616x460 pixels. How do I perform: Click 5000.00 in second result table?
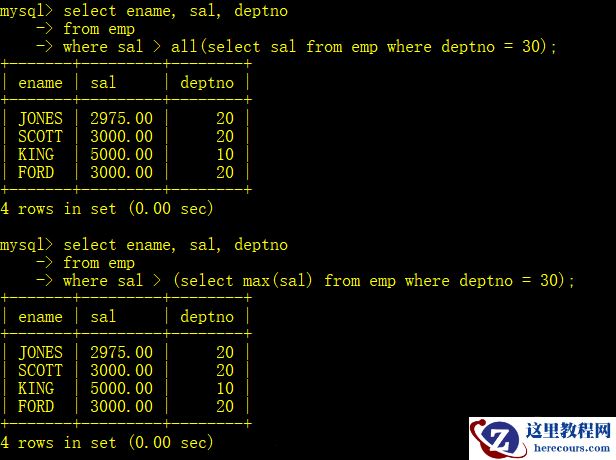pos(121,389)
